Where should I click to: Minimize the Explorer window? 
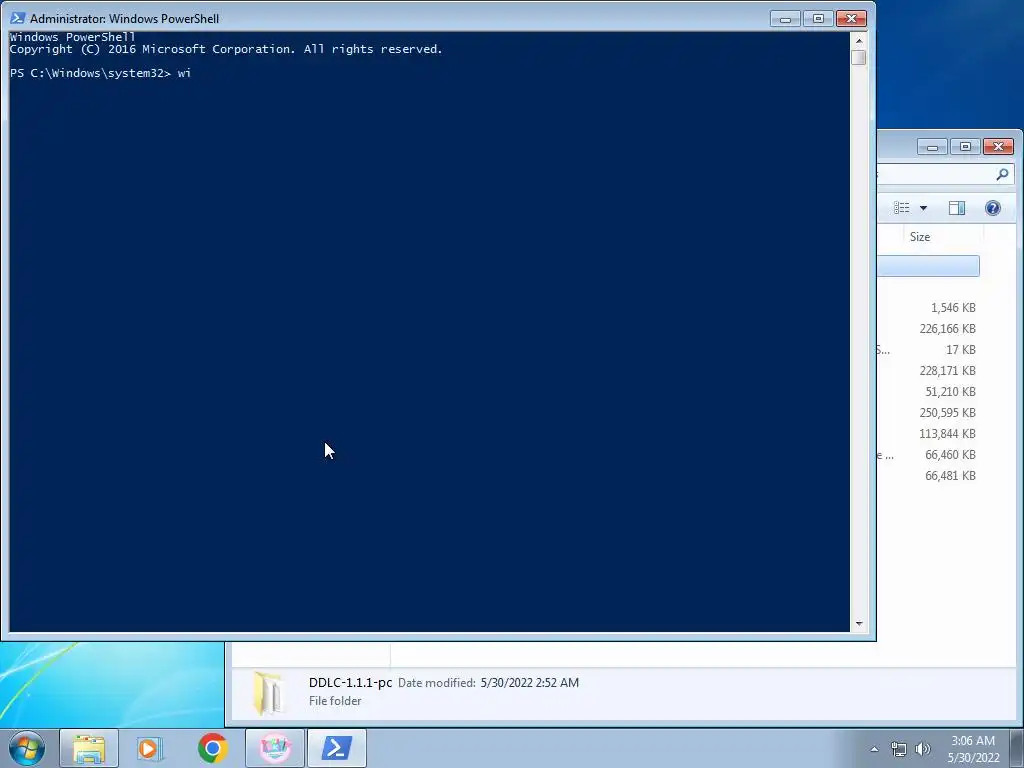(x=932, y=147)
